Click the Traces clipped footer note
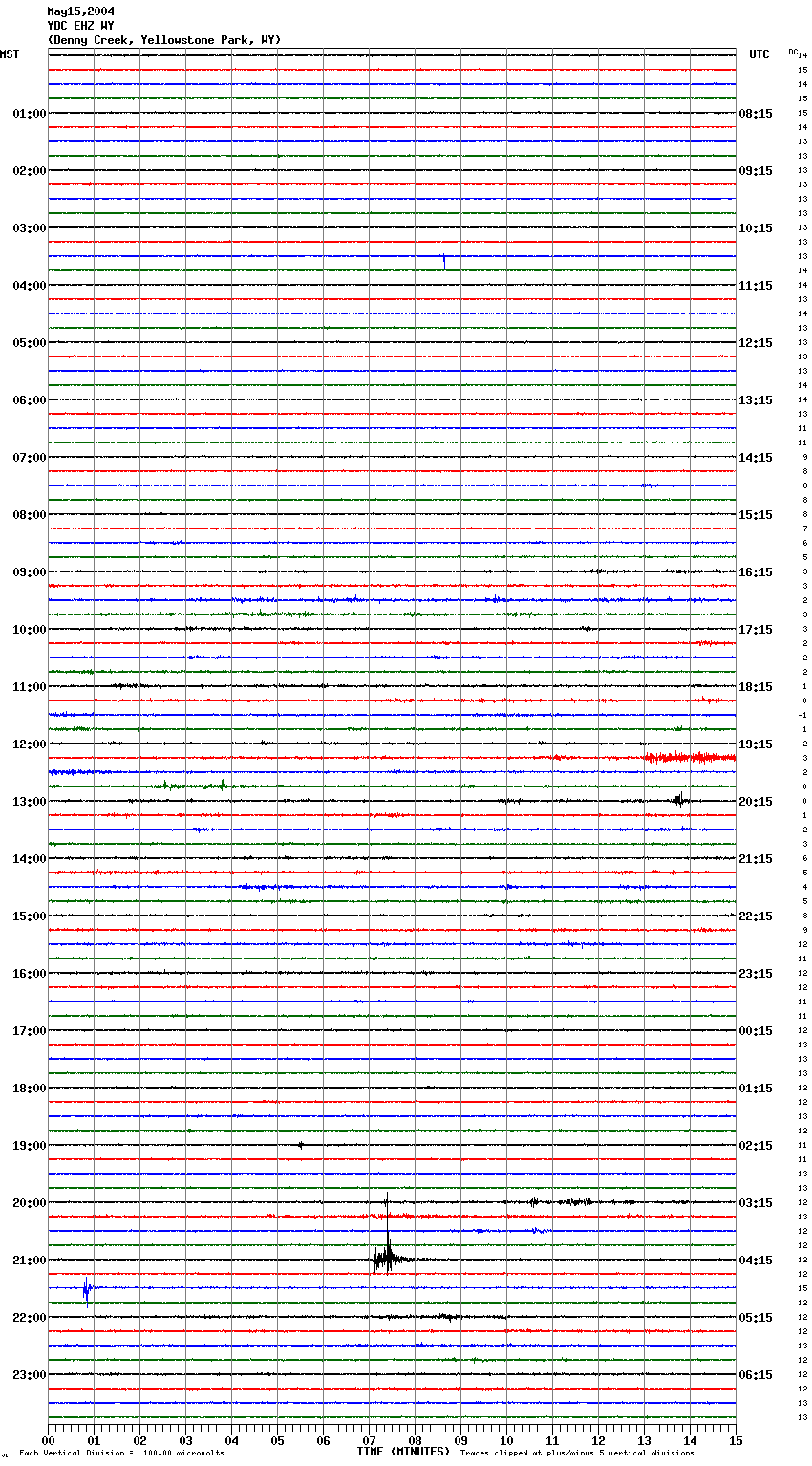This screenshot has height=1466, width=812. tap(577, 1454)
